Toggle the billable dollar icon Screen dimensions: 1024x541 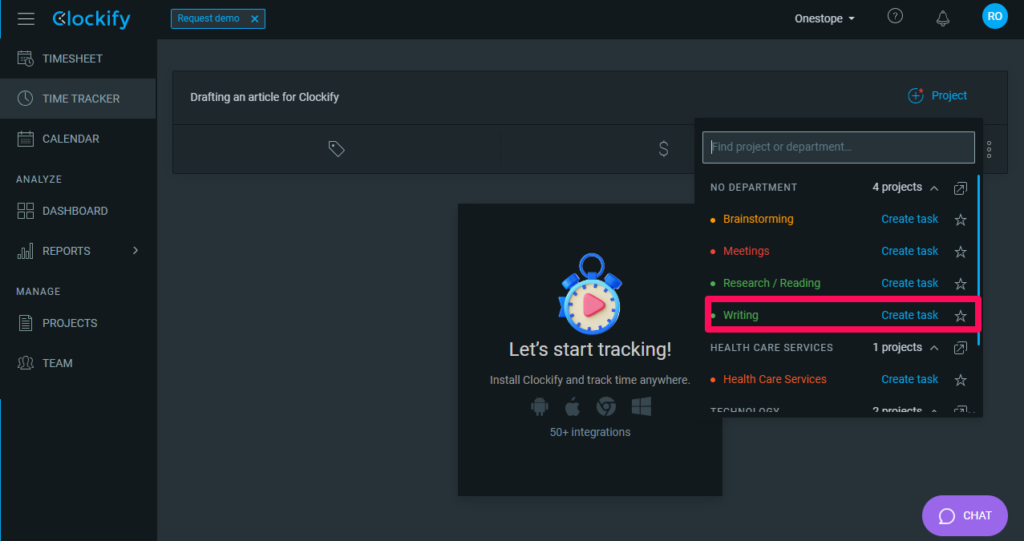[664, 149]
